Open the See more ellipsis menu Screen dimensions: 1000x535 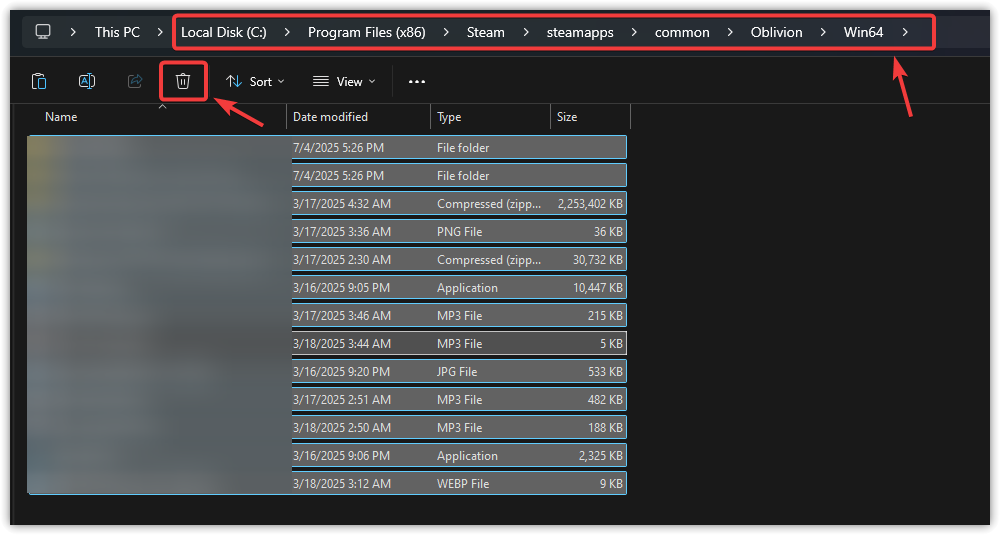[x=416, y=82]
